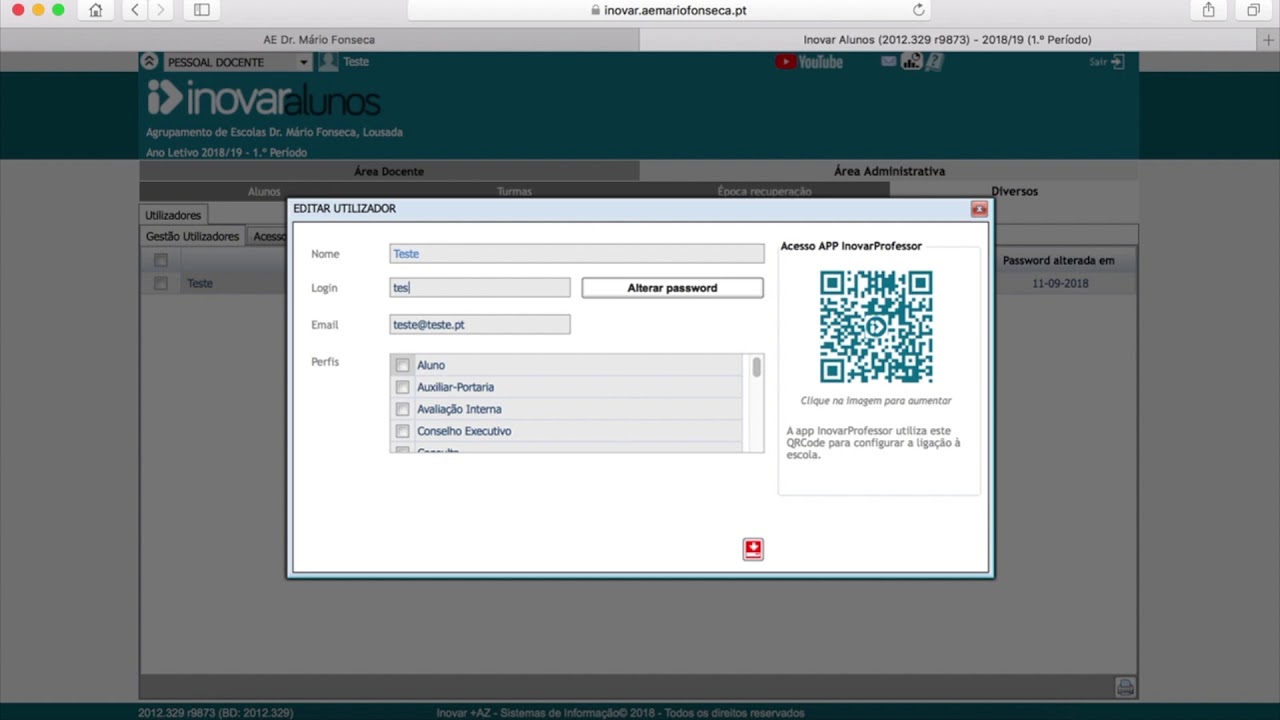Toggle the Teste user row checkbox
Viewport: 1280px width, 720px height.
tap(160, 283)
